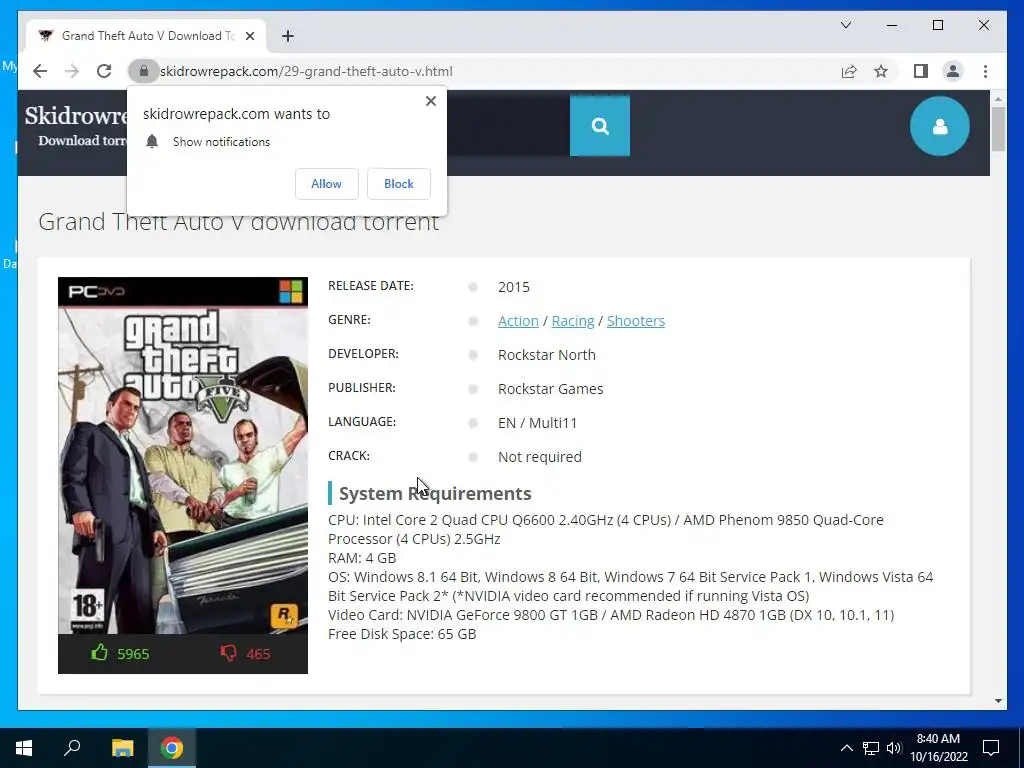Viewport: 1024px width, 768px height.
Task: Block notifications from skidrowrepack.com
Action: 398,184
